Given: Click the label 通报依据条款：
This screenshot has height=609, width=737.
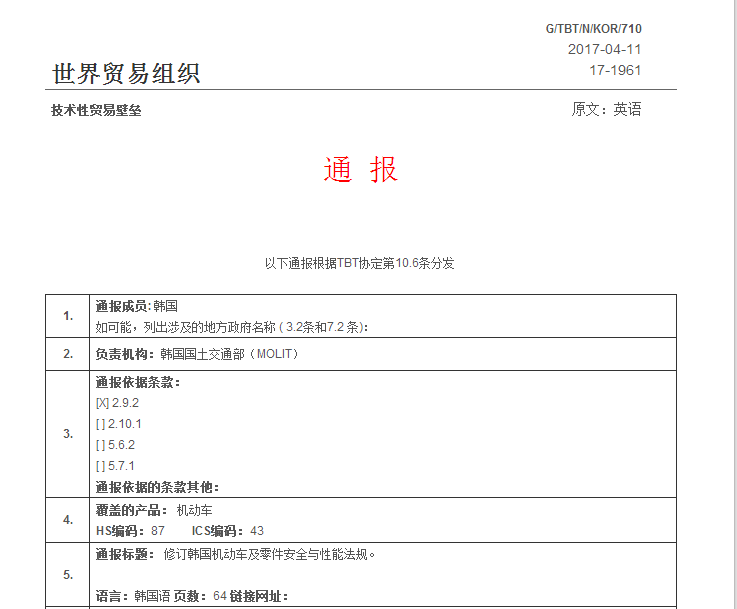Looking at the screenshot, I should point(138,383).
